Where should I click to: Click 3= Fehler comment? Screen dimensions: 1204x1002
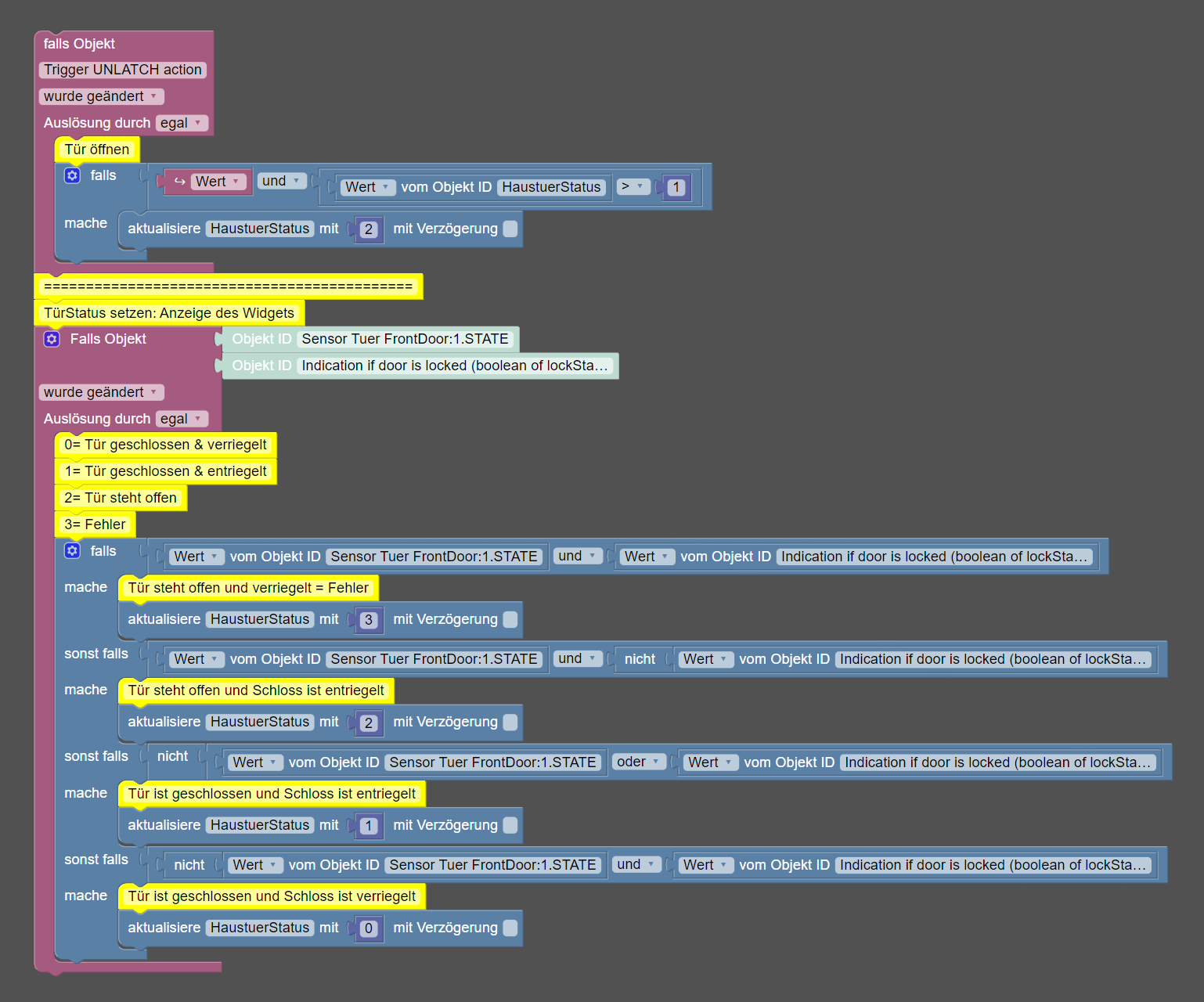coord(95,524)
